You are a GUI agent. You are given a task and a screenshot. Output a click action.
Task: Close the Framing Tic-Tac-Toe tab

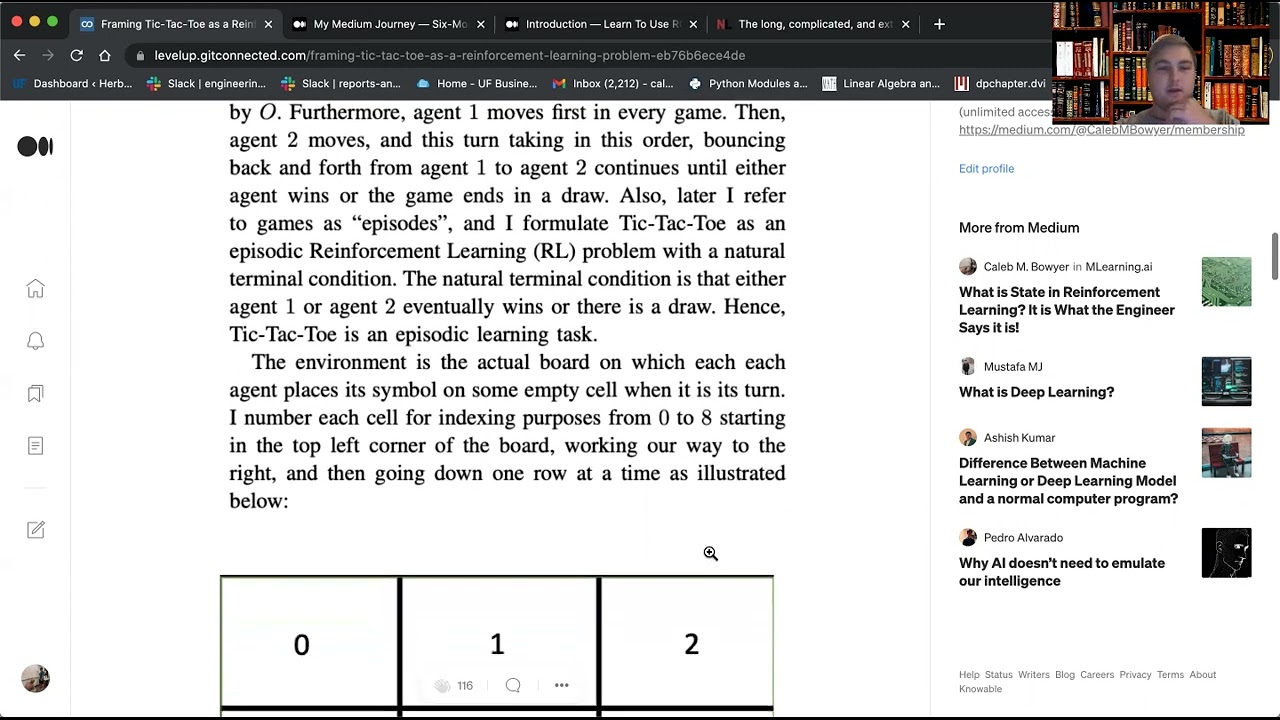268,24
